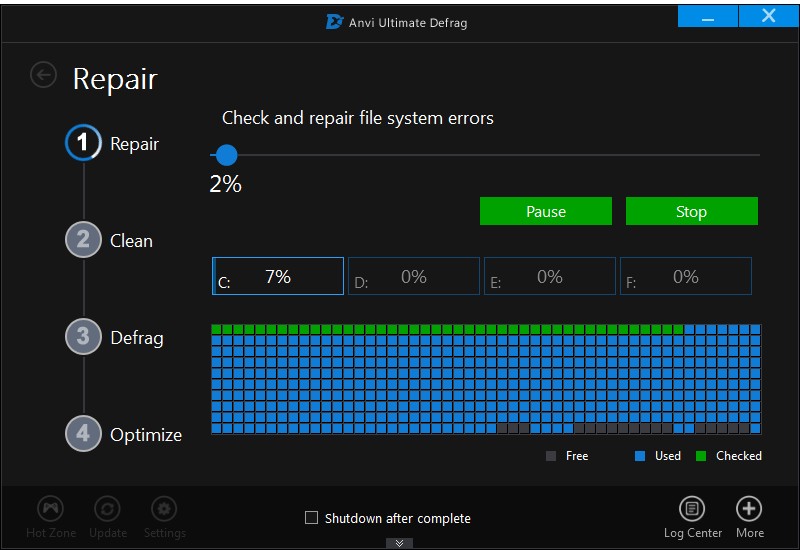Open the Settings gear icon

[x=164, y=509]
